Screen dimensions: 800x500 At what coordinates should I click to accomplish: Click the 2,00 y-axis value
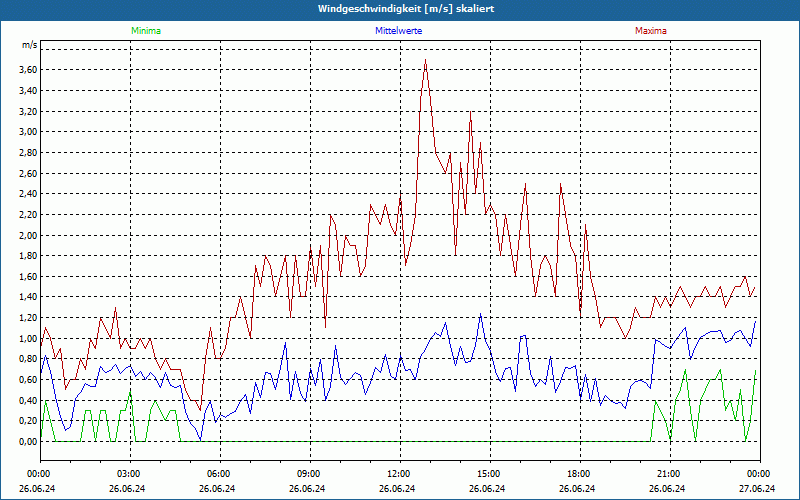[x=29, y=235]
